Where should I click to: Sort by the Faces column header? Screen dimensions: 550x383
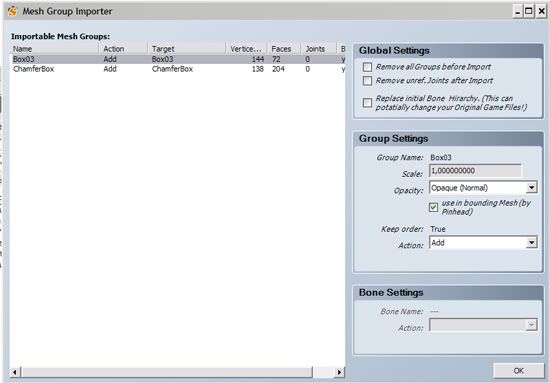[284, 49]
